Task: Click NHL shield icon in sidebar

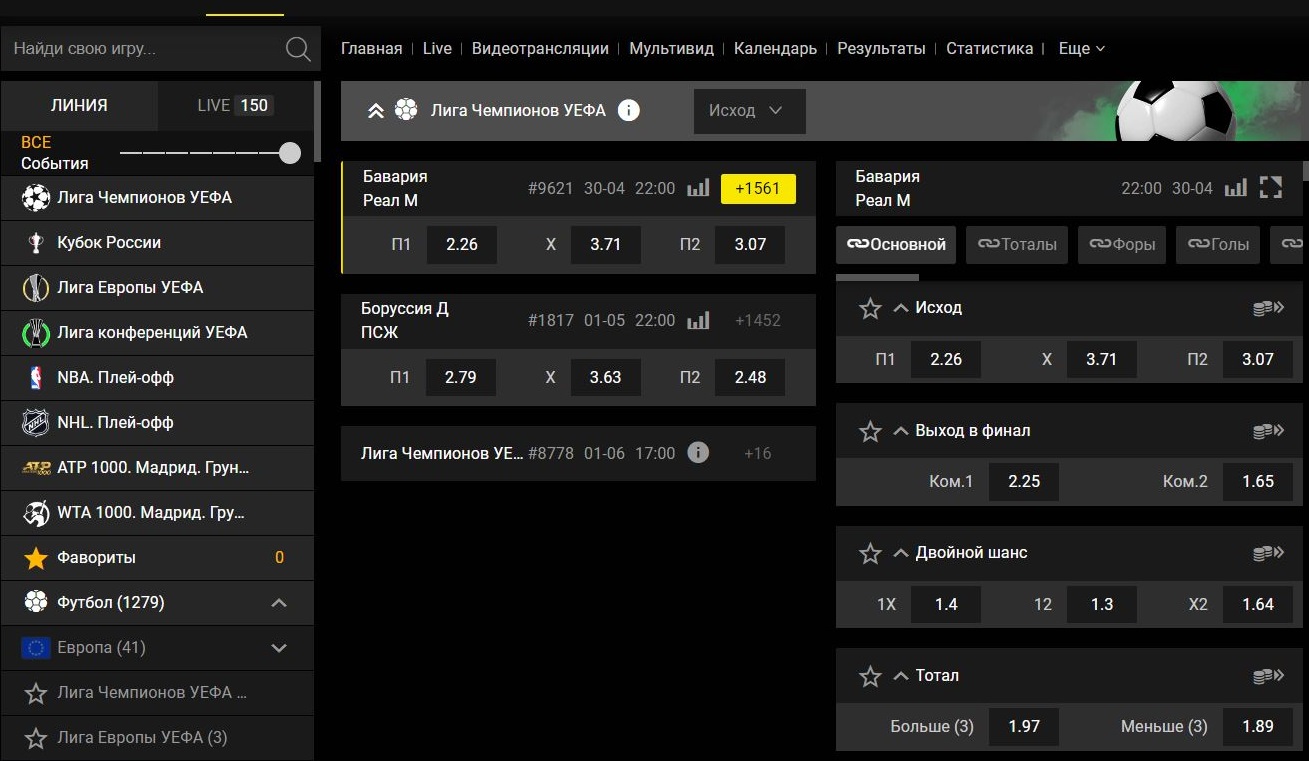Action: [36, 423]
